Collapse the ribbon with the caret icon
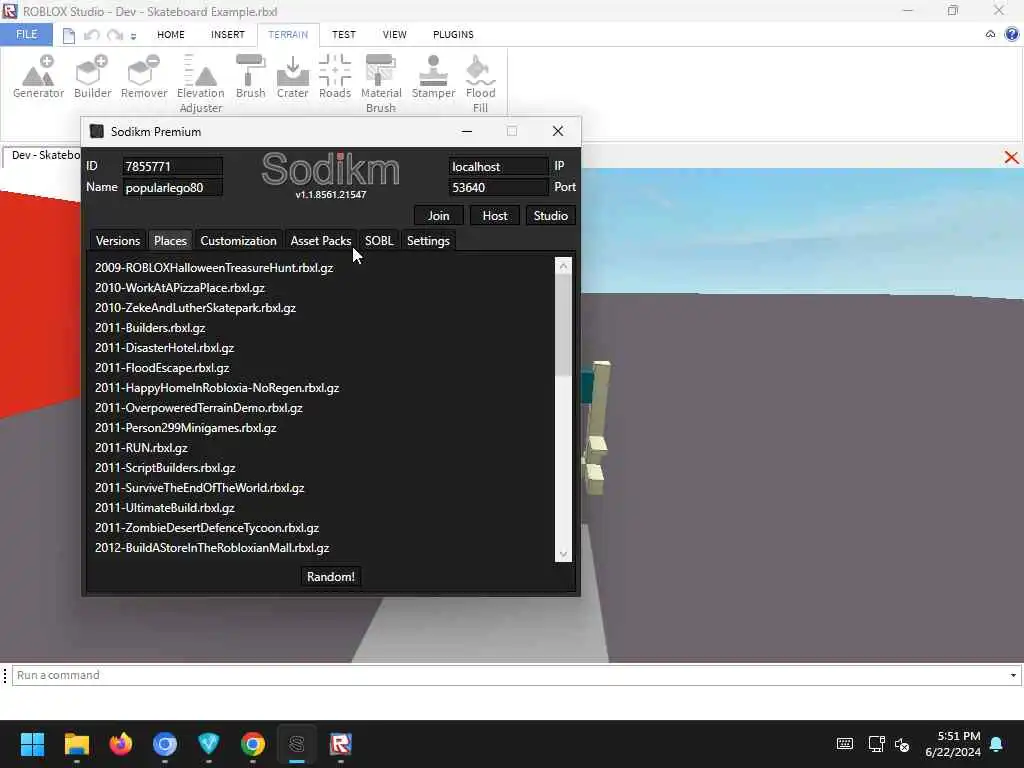The height and width of the screenshot is (768, 1024). [x=991, y=34]
